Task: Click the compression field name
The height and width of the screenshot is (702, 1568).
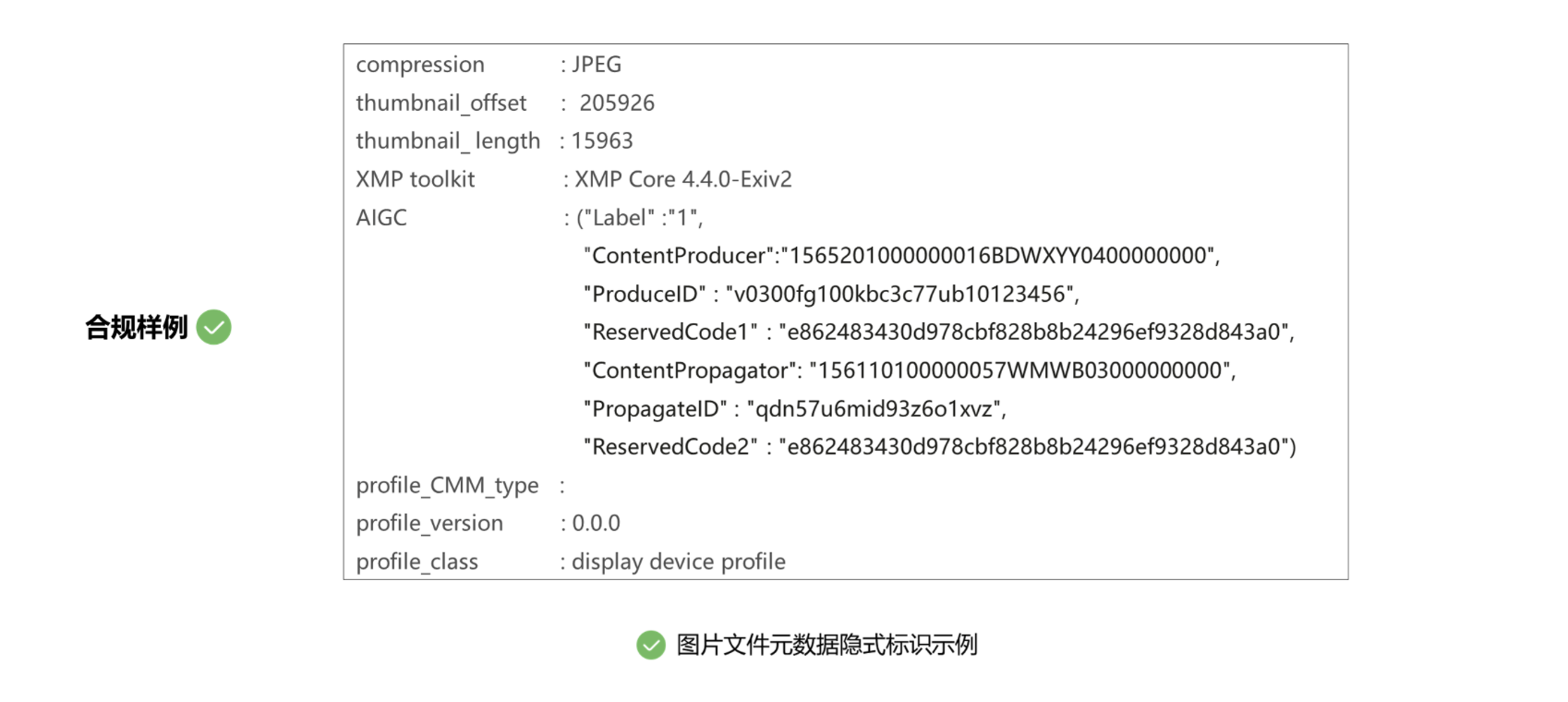Action: coord(420,65)
